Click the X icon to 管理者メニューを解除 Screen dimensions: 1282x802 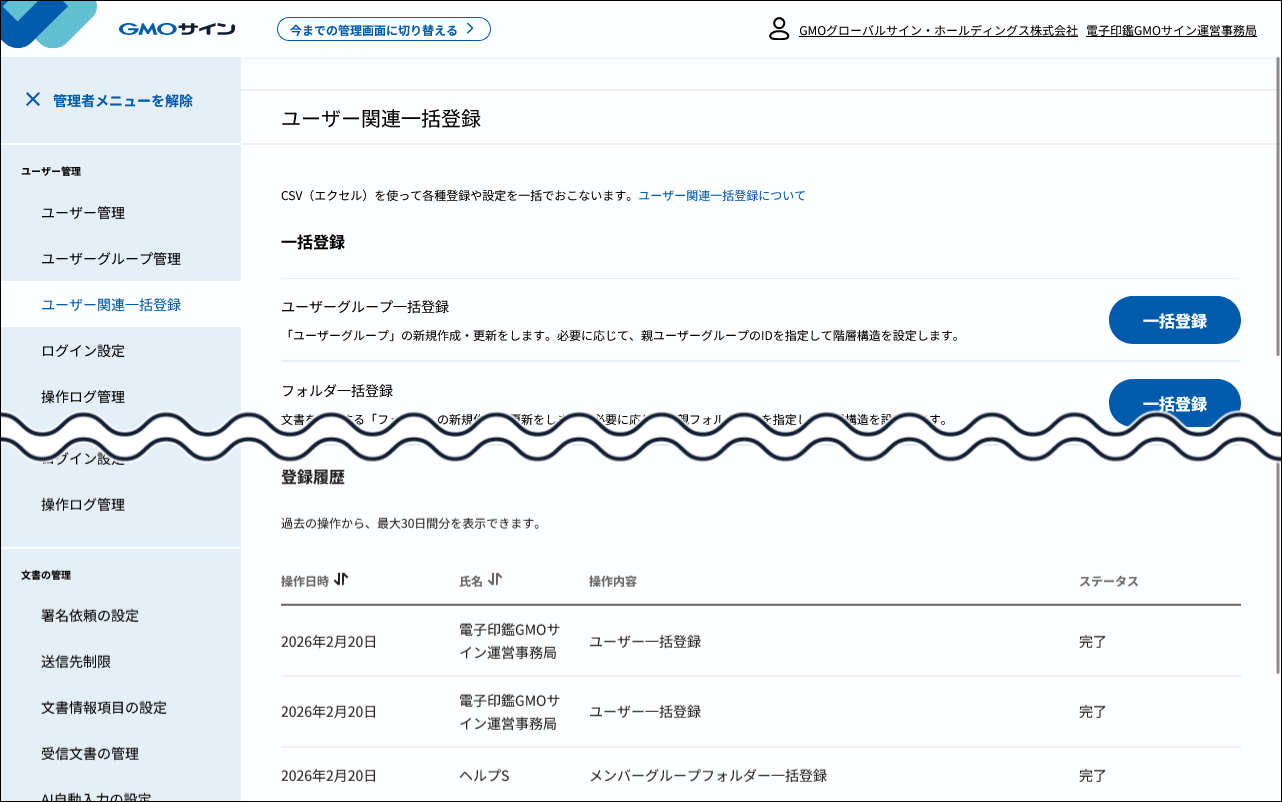(34, 99)
